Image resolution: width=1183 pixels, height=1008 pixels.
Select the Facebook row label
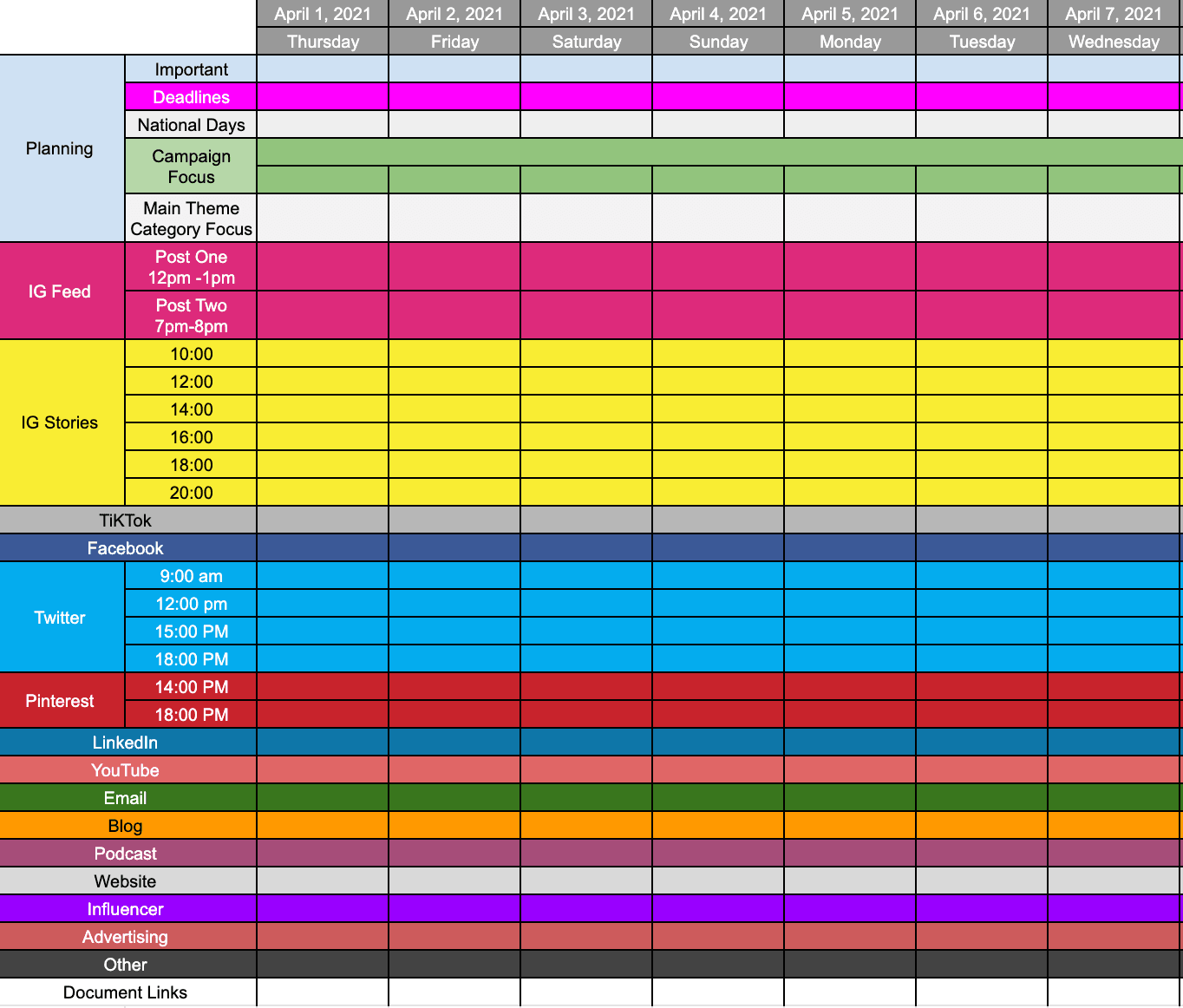point(127,547)
